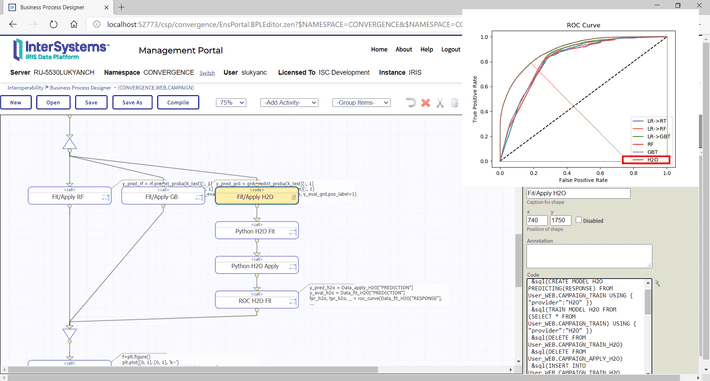Image resolution: width=710 pixels, height=381 pixels.
Task: Select the highlighted Fit/Apply H2O activity
Action: (x=257, y=196)
